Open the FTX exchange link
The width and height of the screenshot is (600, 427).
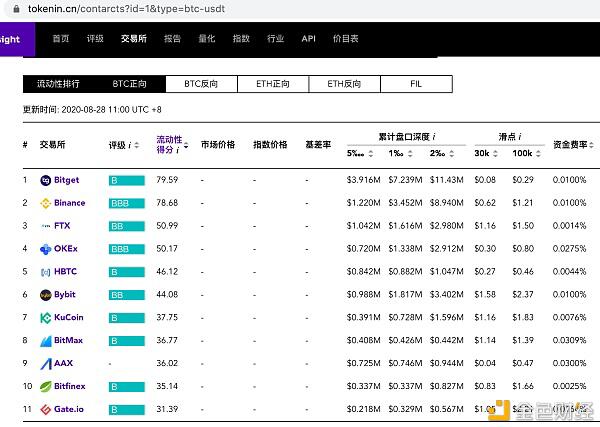point(62,226)
